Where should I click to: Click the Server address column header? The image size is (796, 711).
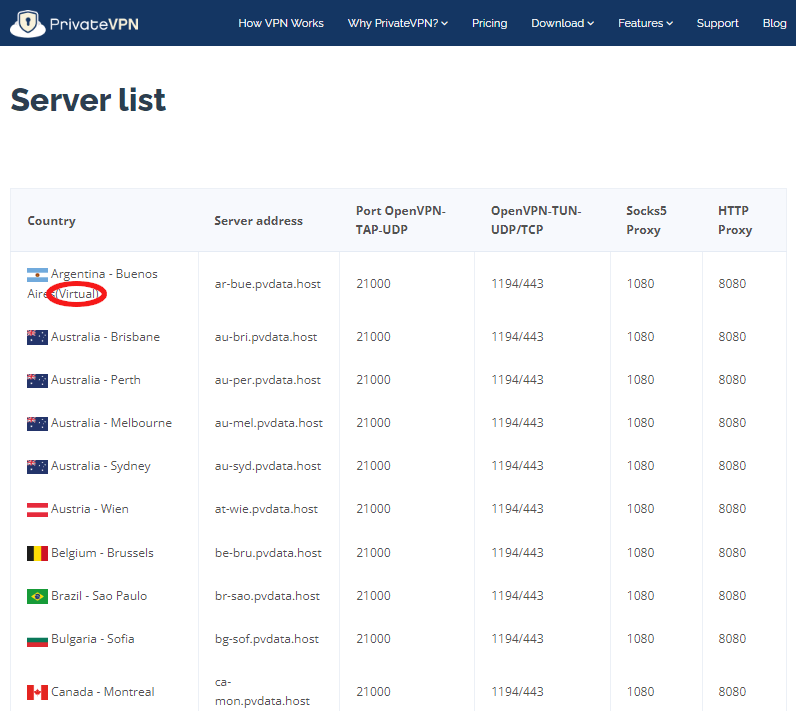[x=258, y=221]
